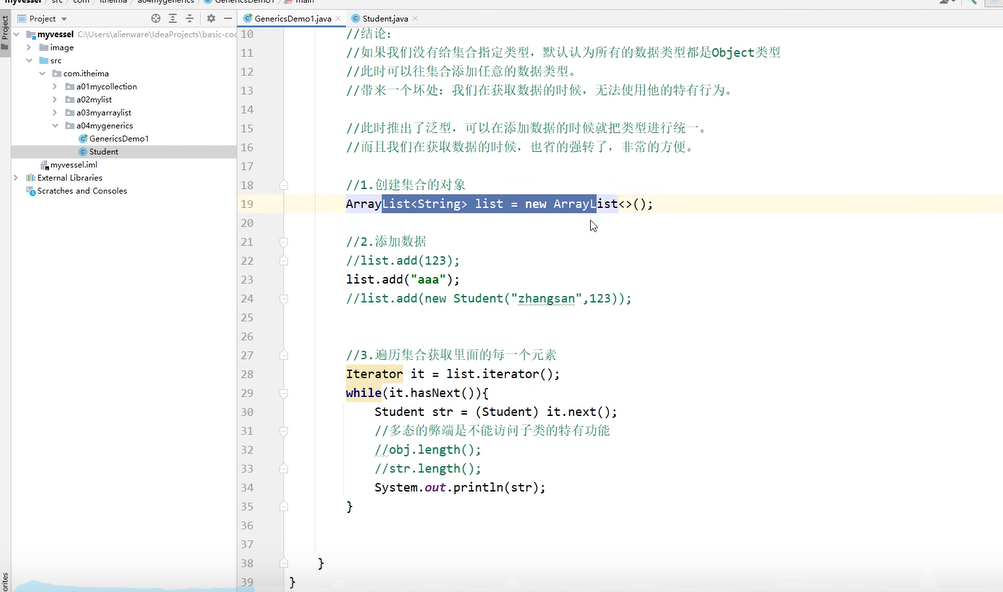1003x592 pixels.
Task: Click the folder icon beside image
Action: (x=42, y=47)
